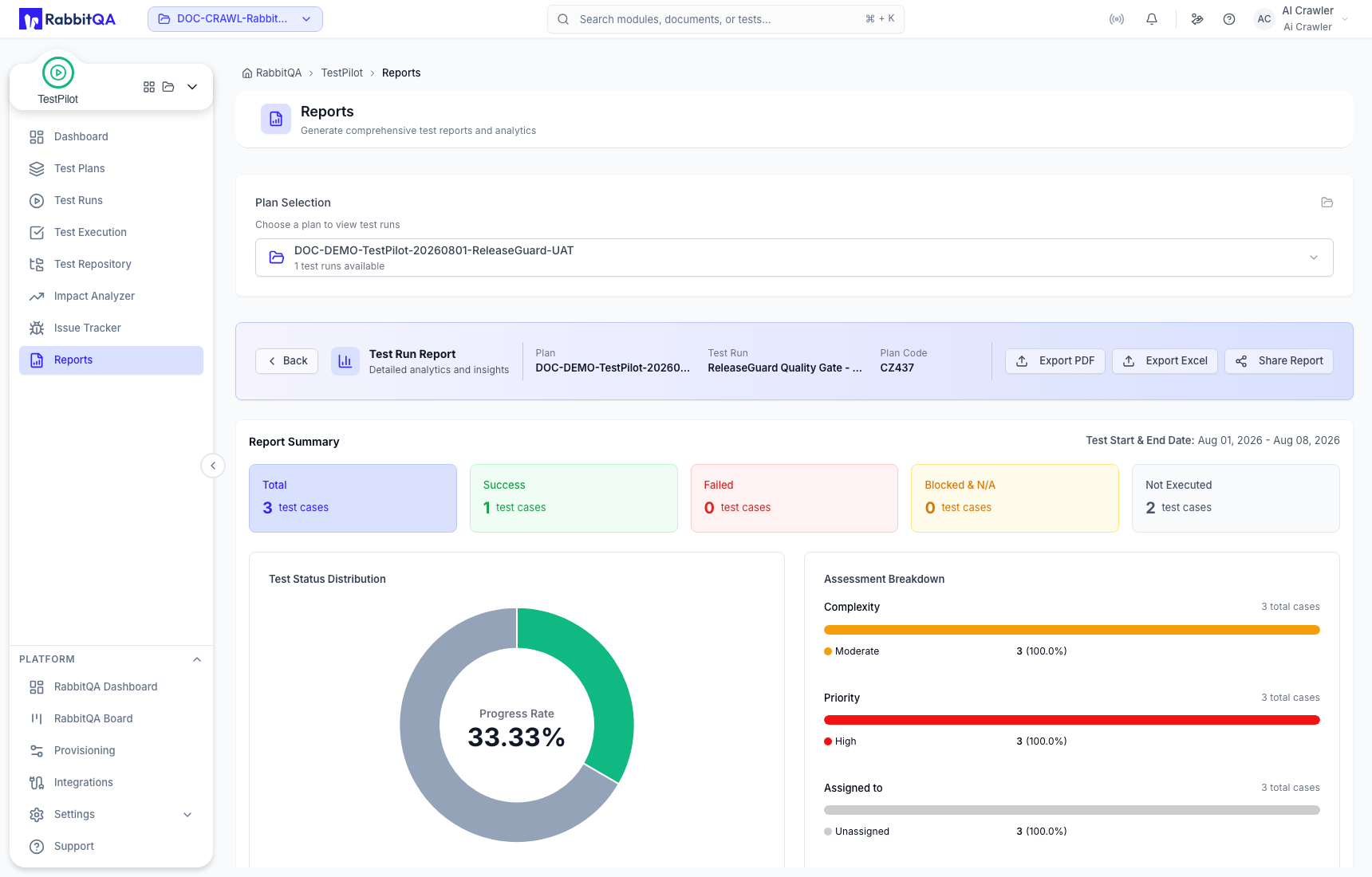Click the RabbitQA Board icon

[37, 719]
